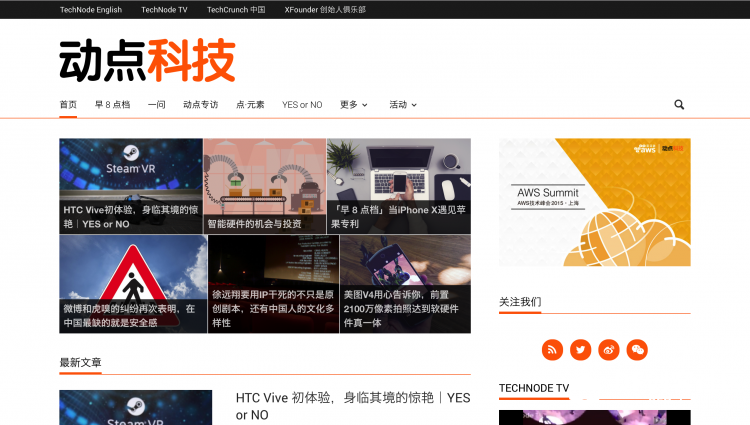This screenshot has height=425, width=750.
Task: Open the iPhone X遇见苹果专利 tile
Action: coord(399,186)
